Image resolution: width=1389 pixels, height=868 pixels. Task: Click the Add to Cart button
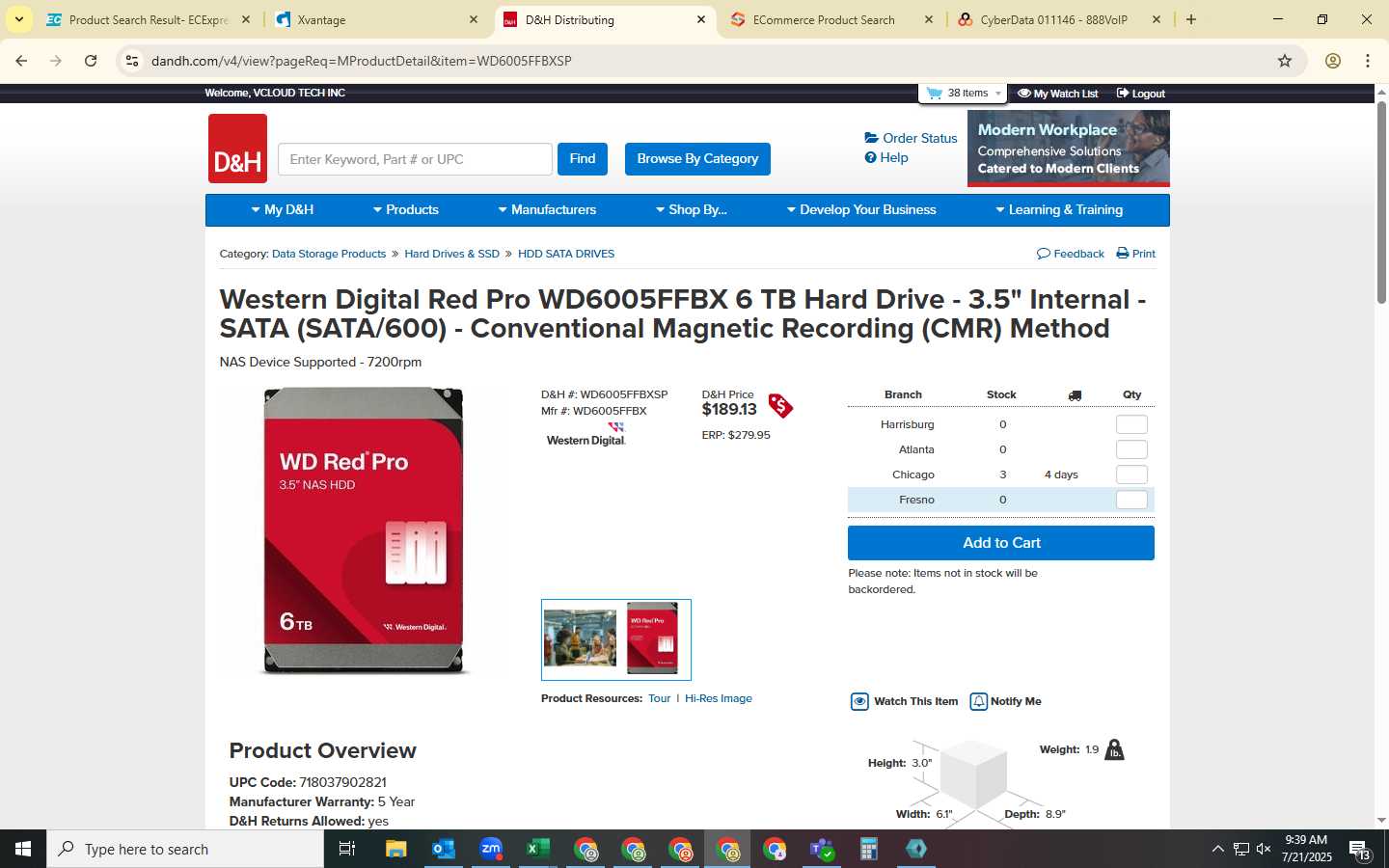pos(1001,543)
